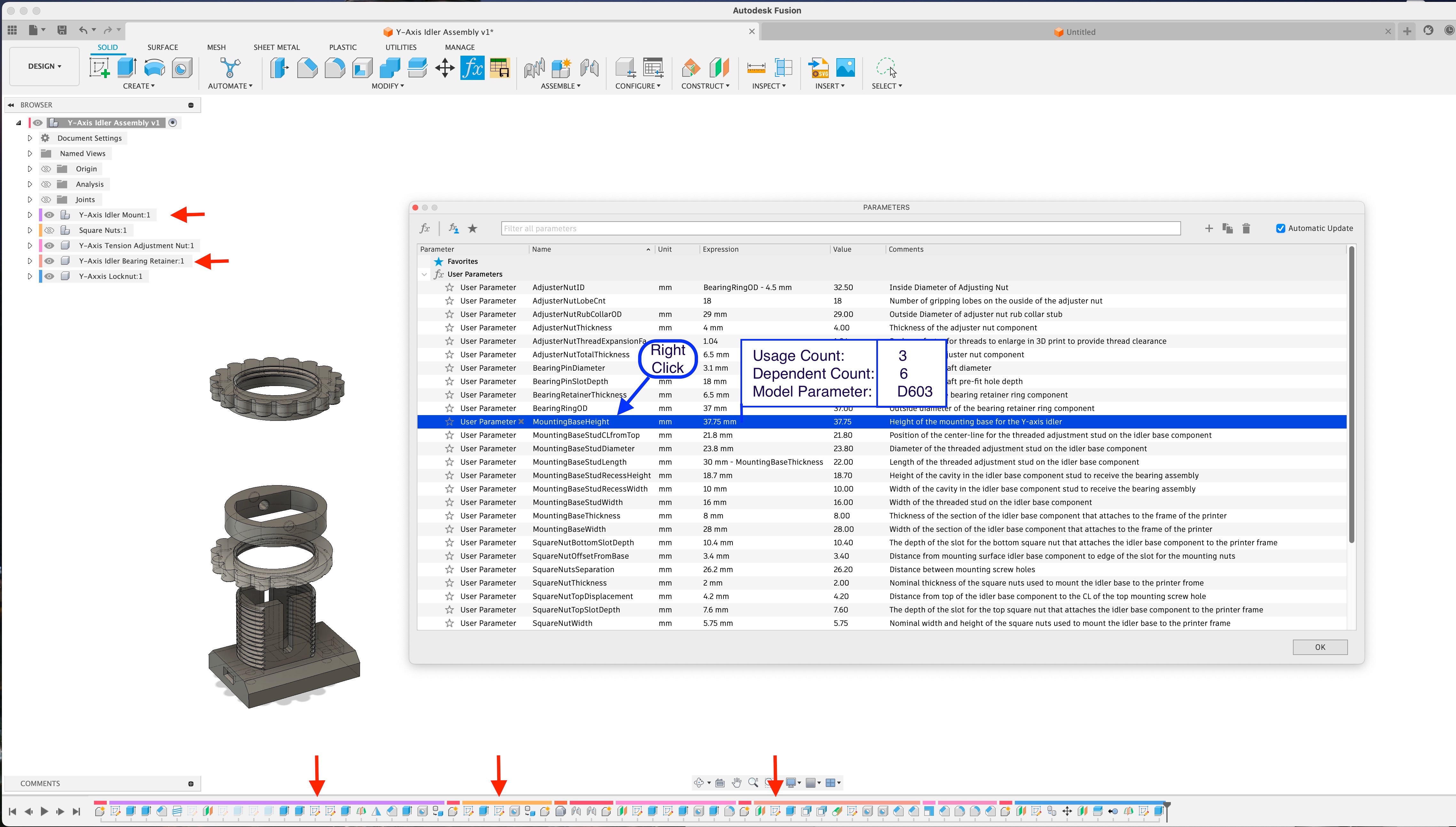Uncheck the Automatic Update checkbox
1456x827 pixels.
pos(1280,228)
